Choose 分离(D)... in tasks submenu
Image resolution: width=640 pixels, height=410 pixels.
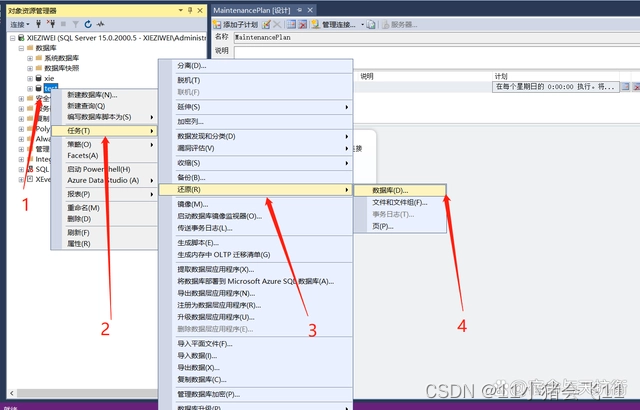coord(256,66)
